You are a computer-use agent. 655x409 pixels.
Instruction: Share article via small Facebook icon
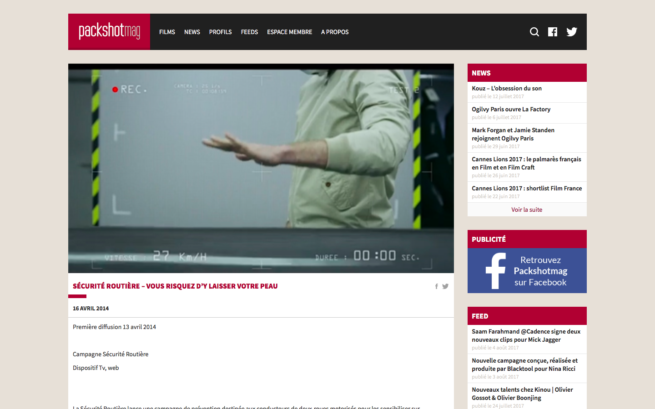(x=437, y=286)
